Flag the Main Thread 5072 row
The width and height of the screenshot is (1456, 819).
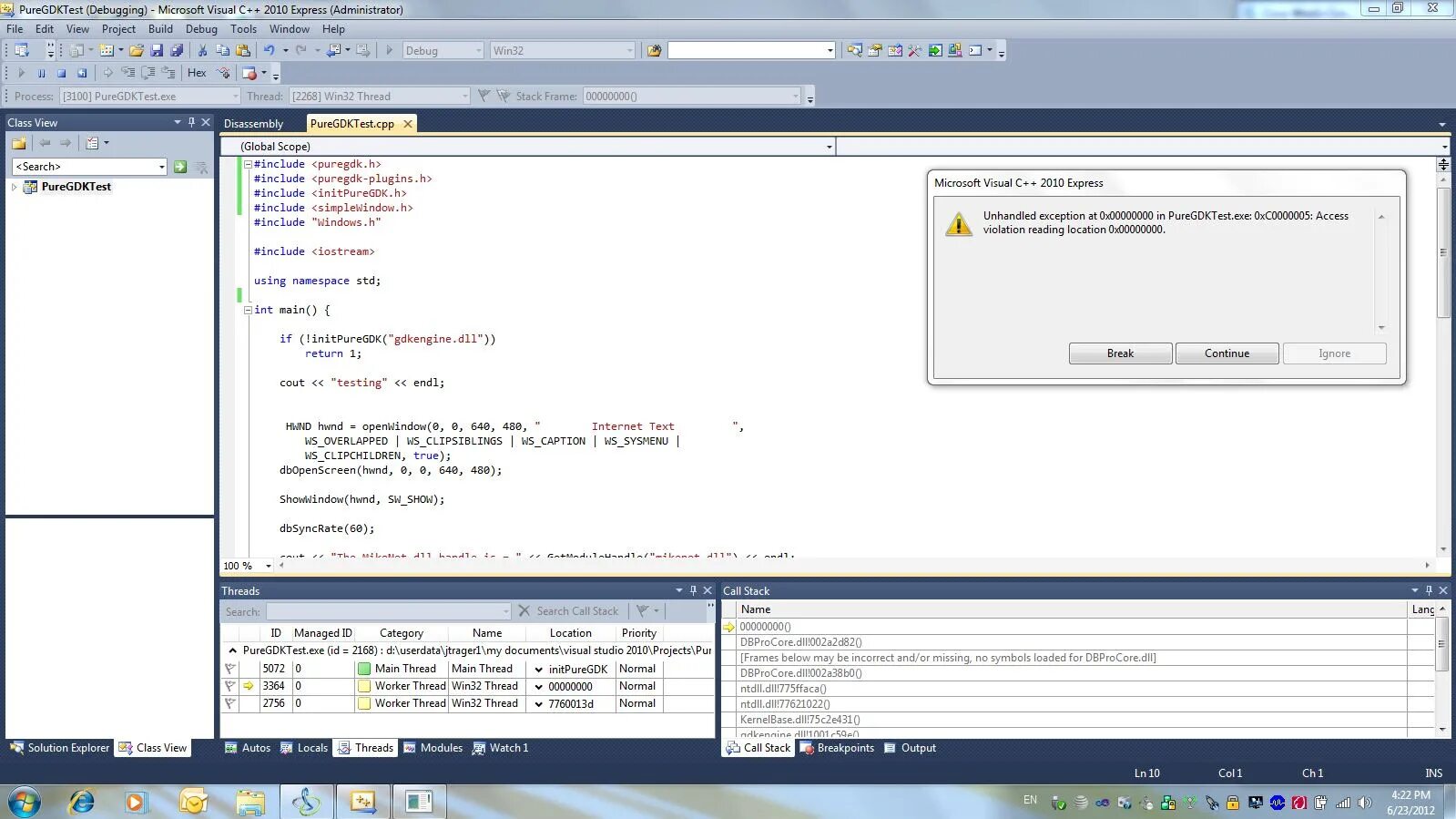click(x=230, y=669)
